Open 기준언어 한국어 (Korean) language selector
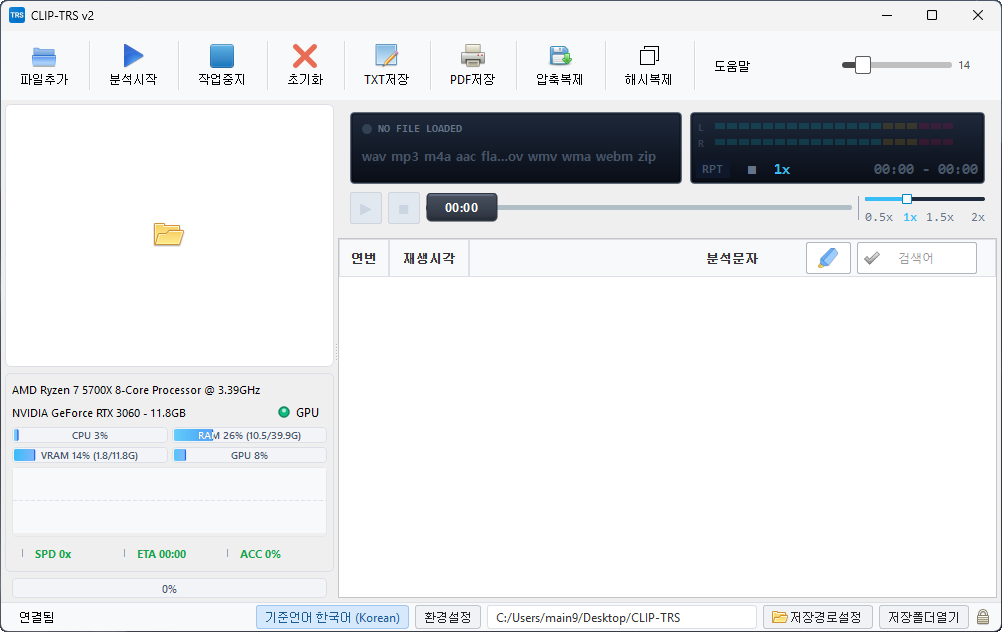 [332, 617]
